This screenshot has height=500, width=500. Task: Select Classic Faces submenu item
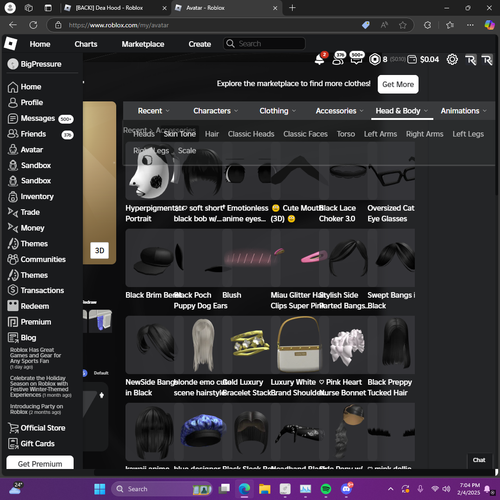305,134
